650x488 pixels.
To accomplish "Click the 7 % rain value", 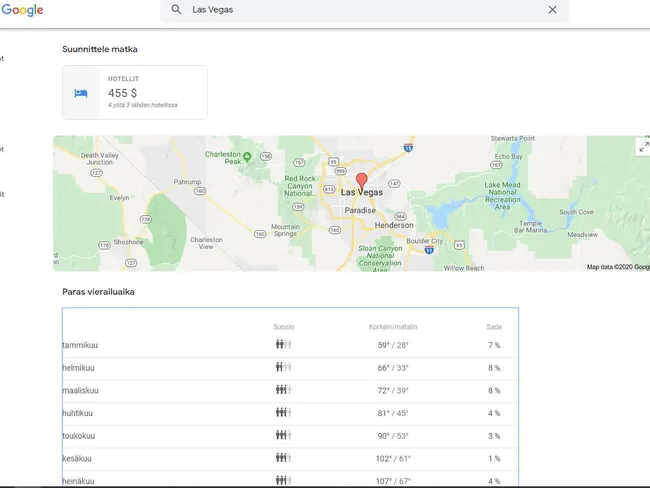I will [x=494, y=345].
